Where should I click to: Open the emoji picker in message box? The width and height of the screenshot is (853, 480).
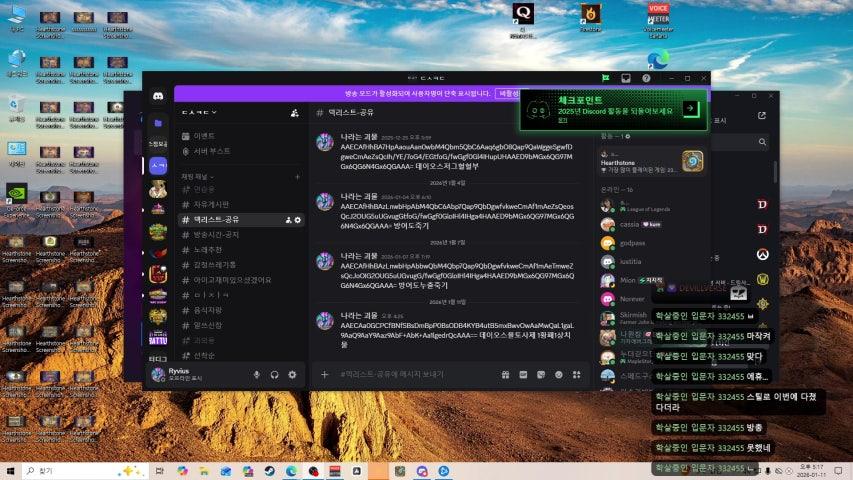click(x=559, y=374)
